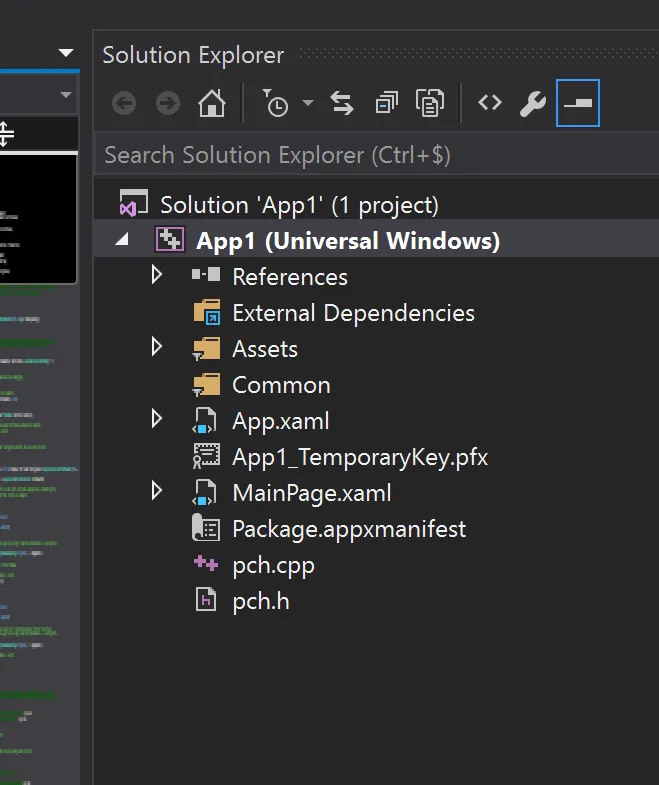Screen dimensions: 659x785
Task: Select the MainPage.xaml file
Action: (x=312, y=493)
